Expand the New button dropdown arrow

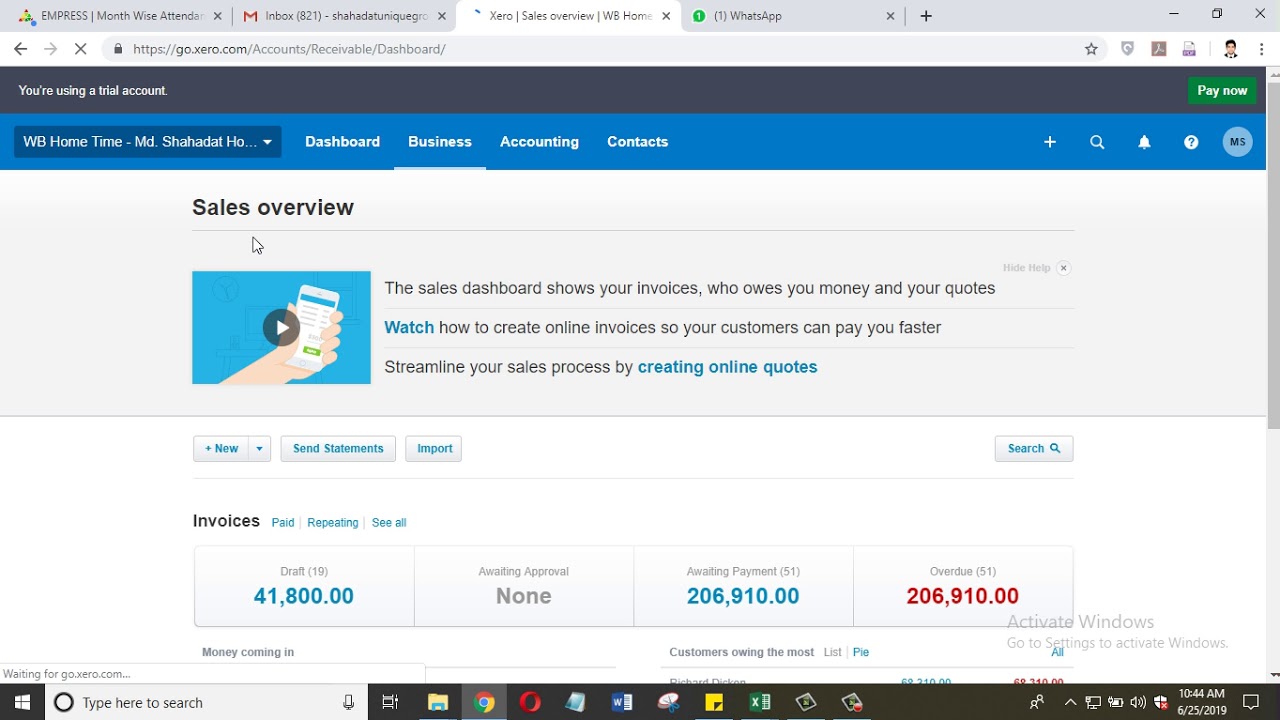259,449
